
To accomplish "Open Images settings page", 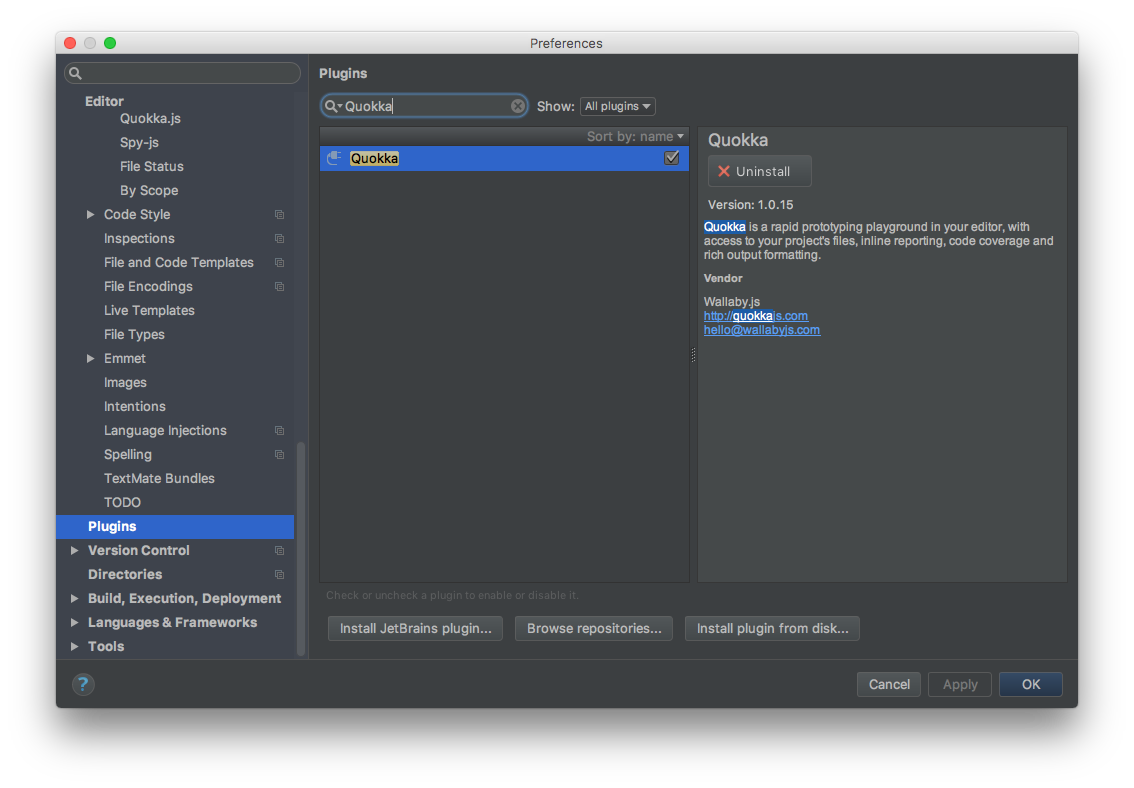I will point(125,382).
